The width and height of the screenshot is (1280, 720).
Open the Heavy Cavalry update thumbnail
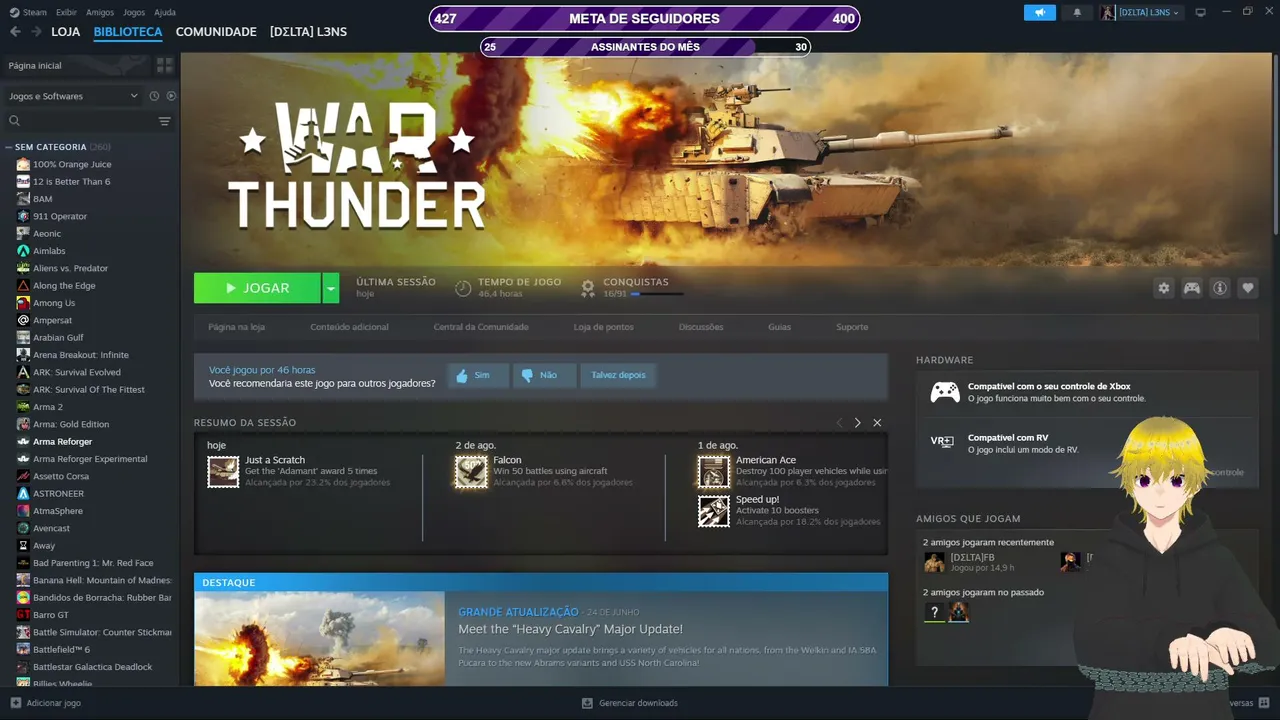pyautogui.click(x=319, y=638)
